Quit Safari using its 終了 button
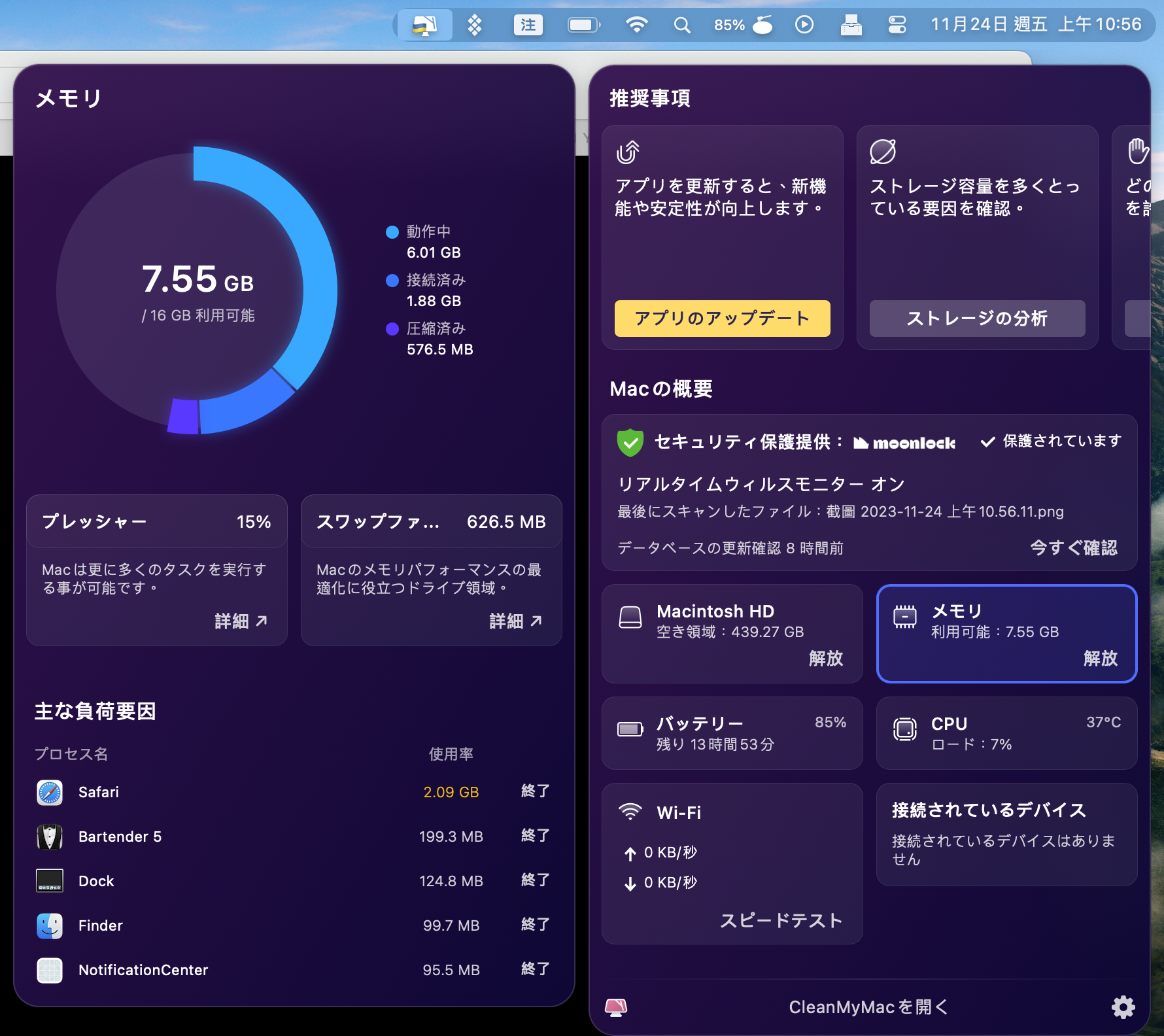Screen dimensions: 1164x1036 point(535,791)
